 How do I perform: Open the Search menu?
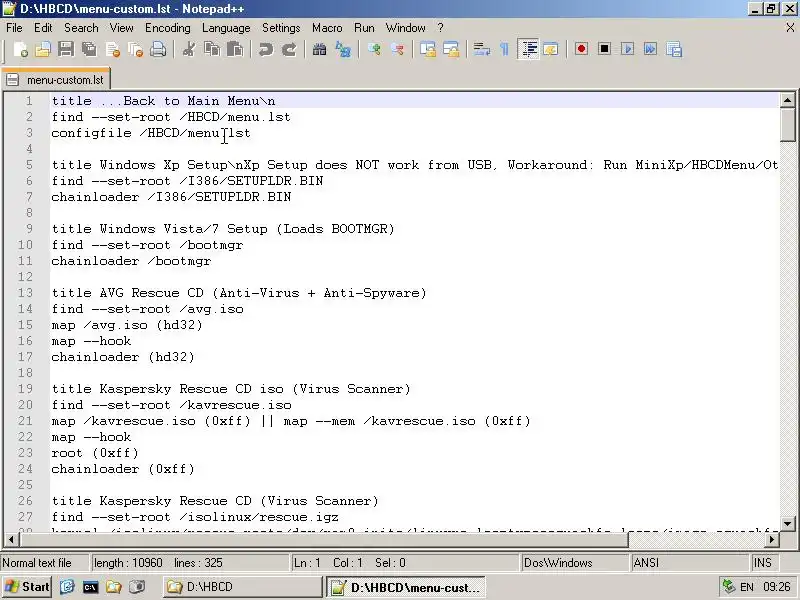(81, 28)
